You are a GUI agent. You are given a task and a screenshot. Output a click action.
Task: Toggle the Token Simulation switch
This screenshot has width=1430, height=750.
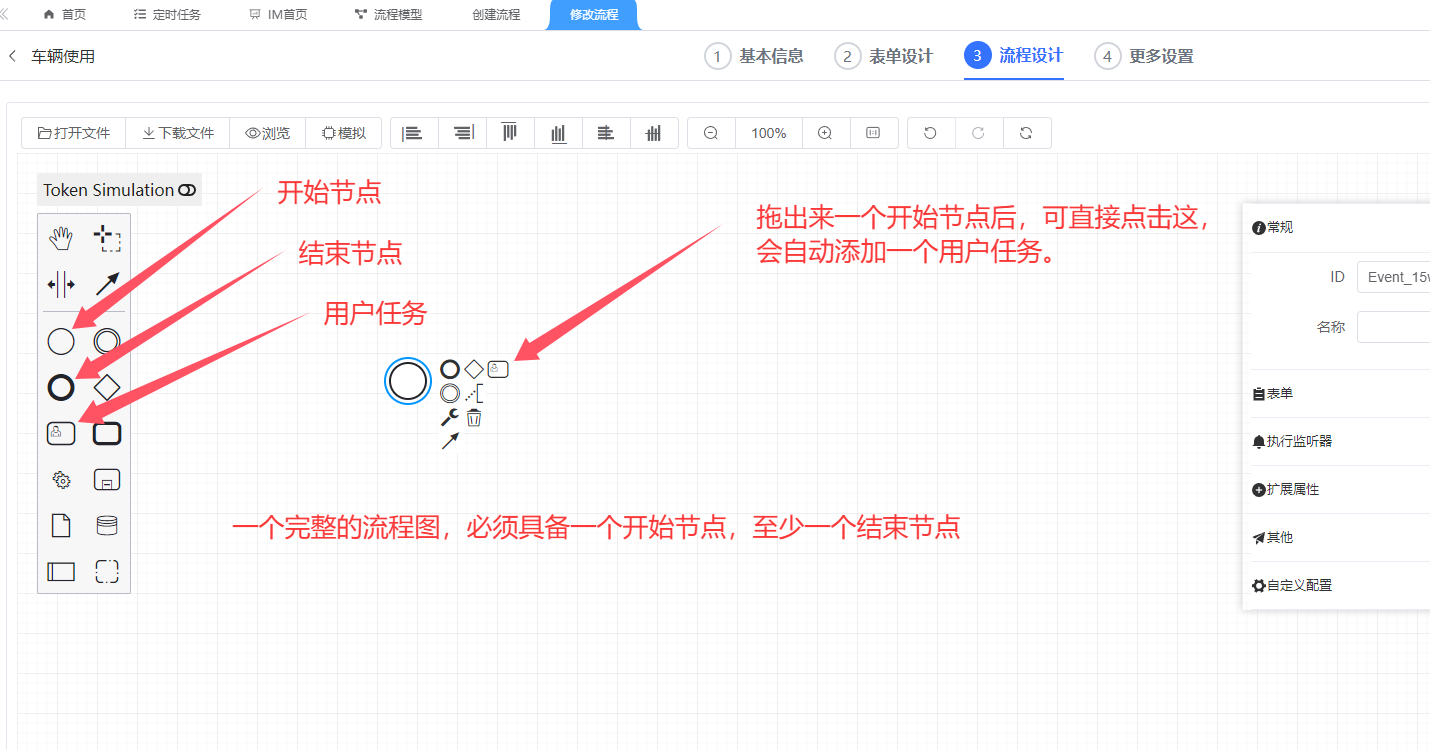click(187, 190)
